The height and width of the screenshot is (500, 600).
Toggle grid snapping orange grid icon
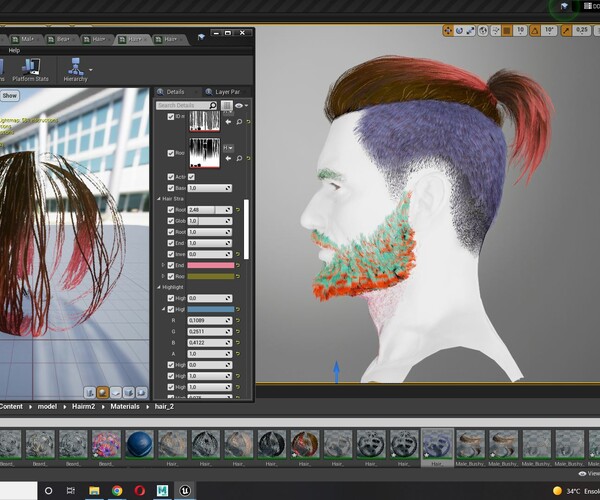pos(507,31)
